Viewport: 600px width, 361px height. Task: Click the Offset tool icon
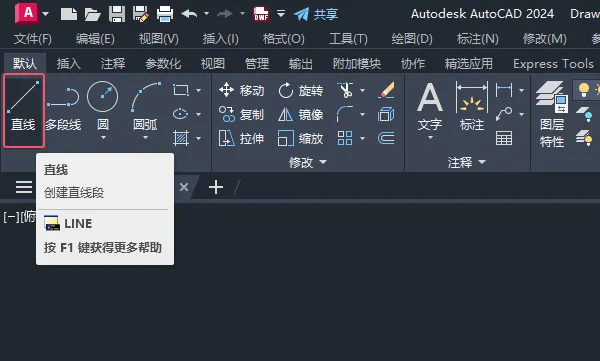(x=386, y=138)
